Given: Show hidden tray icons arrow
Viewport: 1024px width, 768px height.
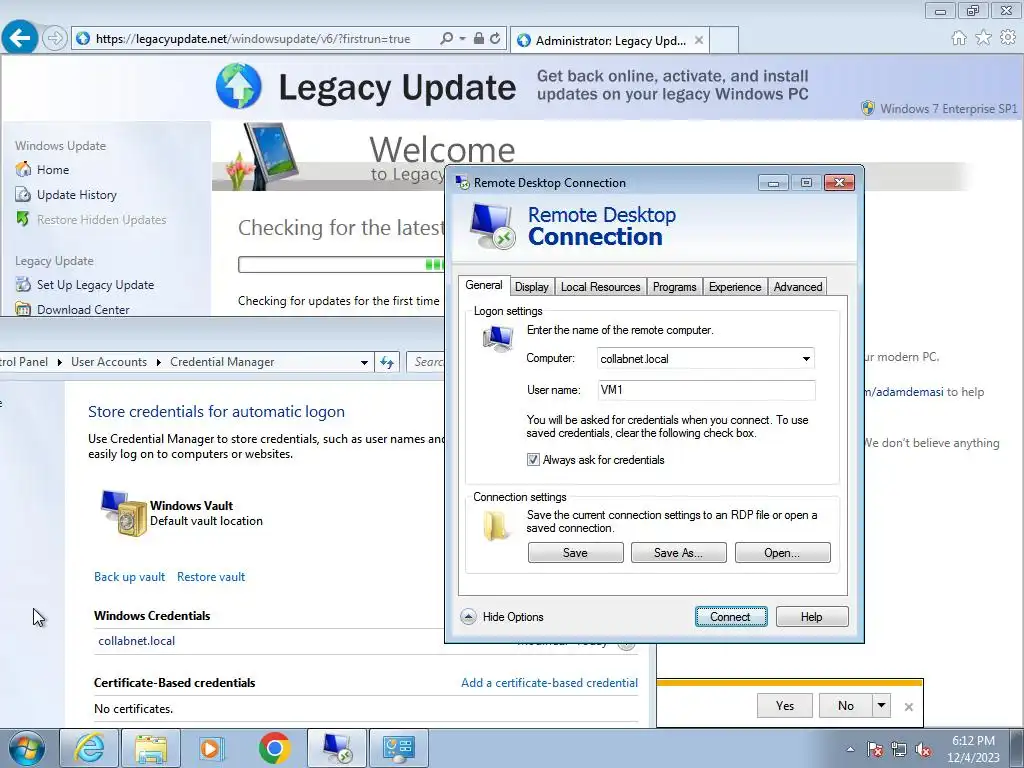Looking at the screenshot, I should (850, 749).
